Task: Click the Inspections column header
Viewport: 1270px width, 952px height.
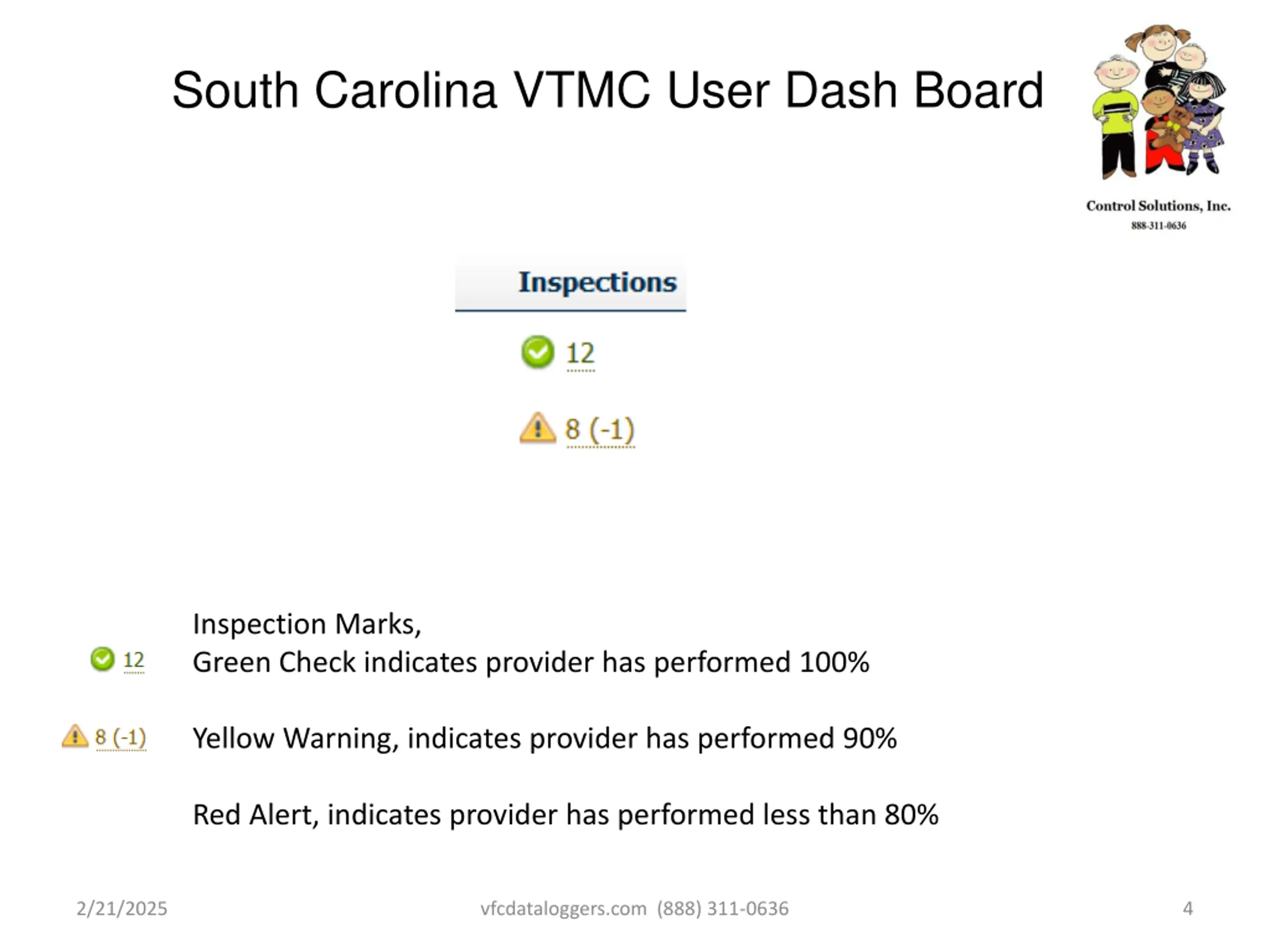Action: [571, 283]
